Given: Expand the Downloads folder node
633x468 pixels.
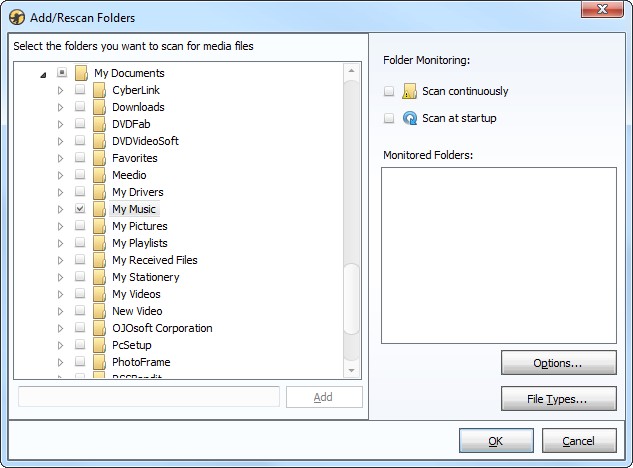Looking at the screenshot, I should pyautogui.click(x=60, y=107).
